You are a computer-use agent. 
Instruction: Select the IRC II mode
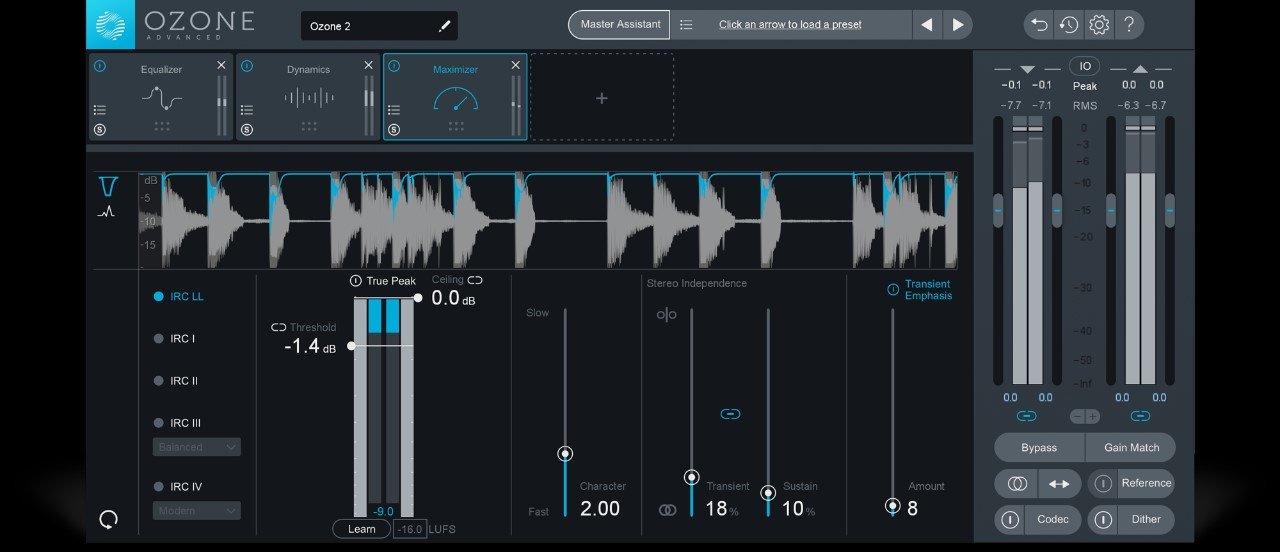[175, 381]
